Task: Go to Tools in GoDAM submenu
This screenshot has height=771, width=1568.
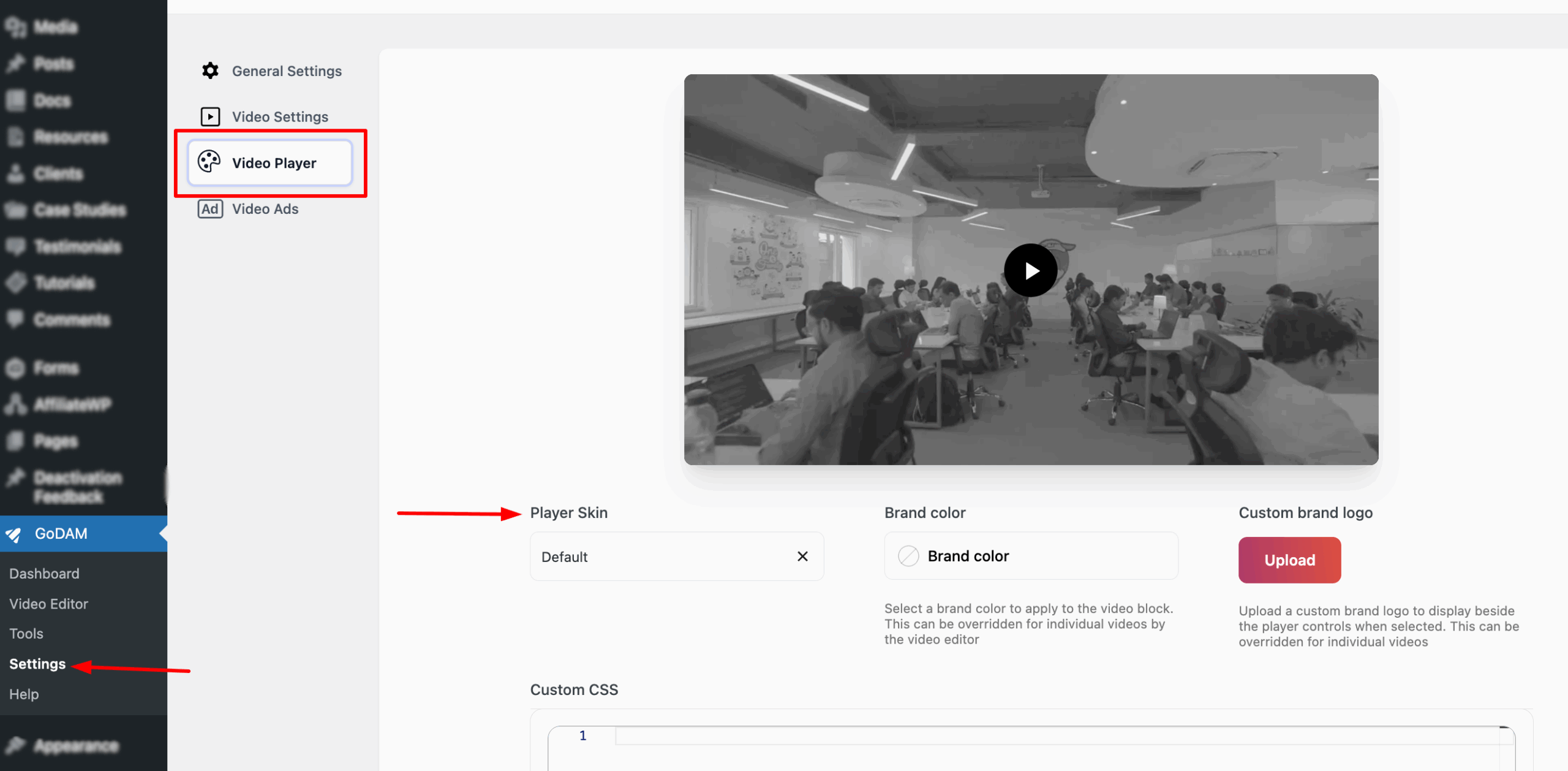Action: [x=26, y=634]
